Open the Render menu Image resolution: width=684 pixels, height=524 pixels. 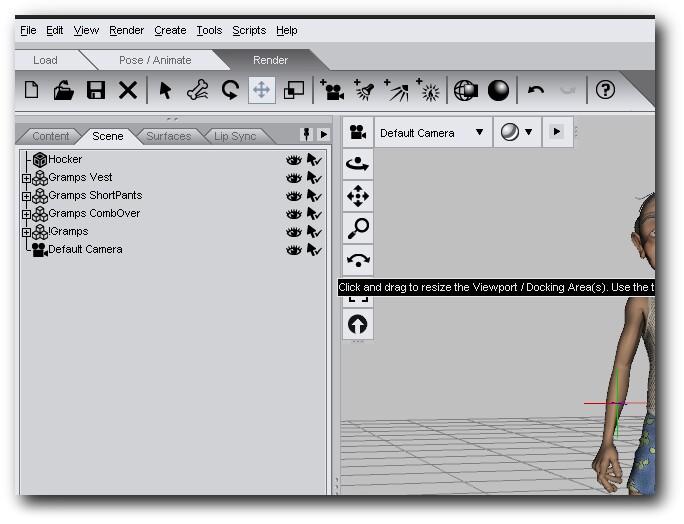(127, 31)
